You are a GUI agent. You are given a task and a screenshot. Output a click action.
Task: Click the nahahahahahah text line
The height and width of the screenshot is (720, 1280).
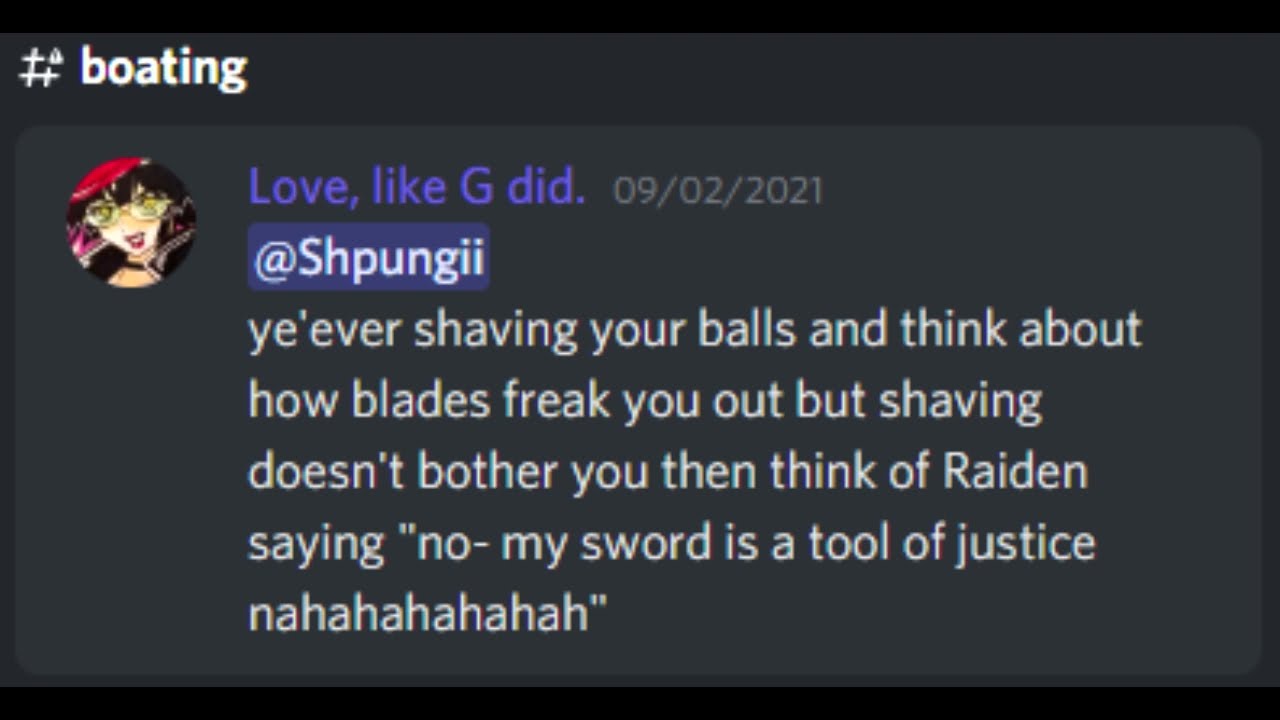click(428, 612)
